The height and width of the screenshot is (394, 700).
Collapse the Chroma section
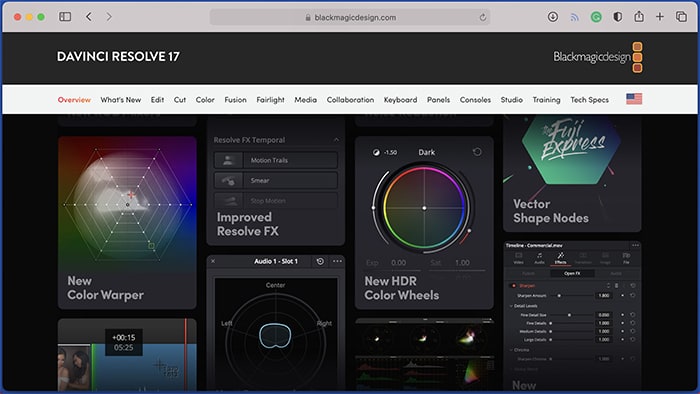click(512, 350)
